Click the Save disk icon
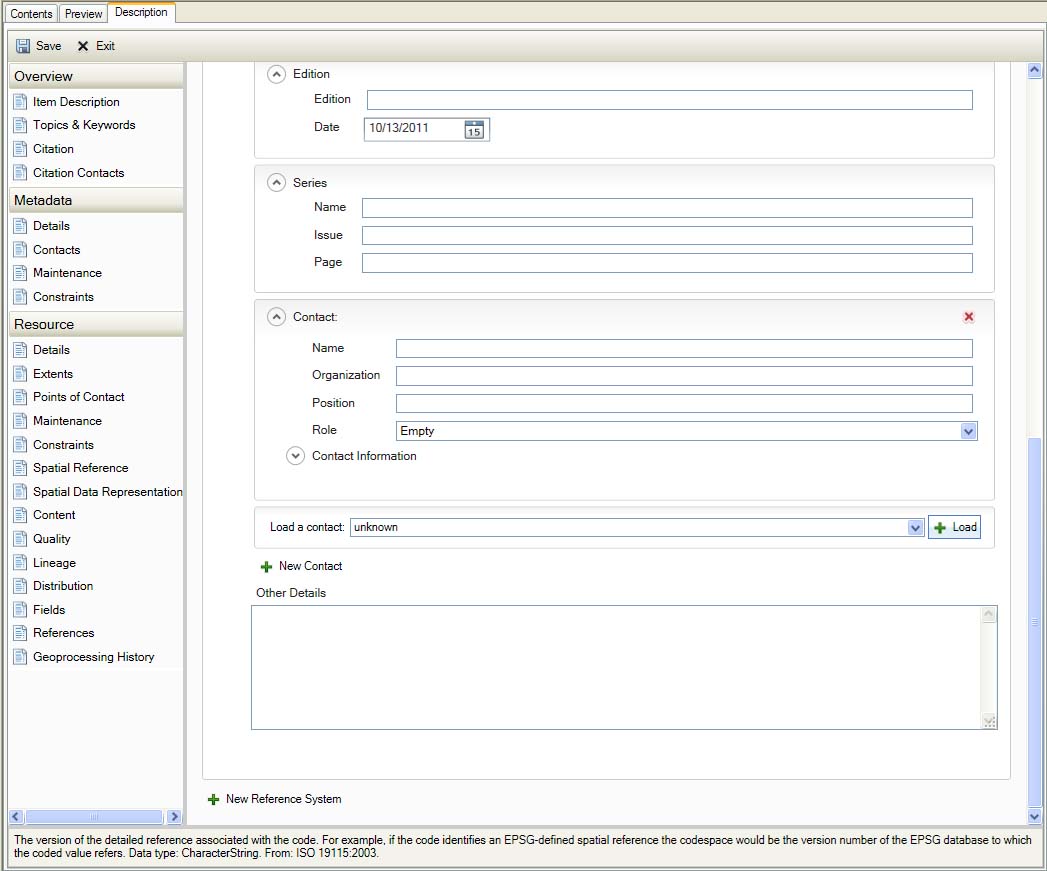Image resolution: width=1047 pixels, height=871 pixels. click(23, 46)
